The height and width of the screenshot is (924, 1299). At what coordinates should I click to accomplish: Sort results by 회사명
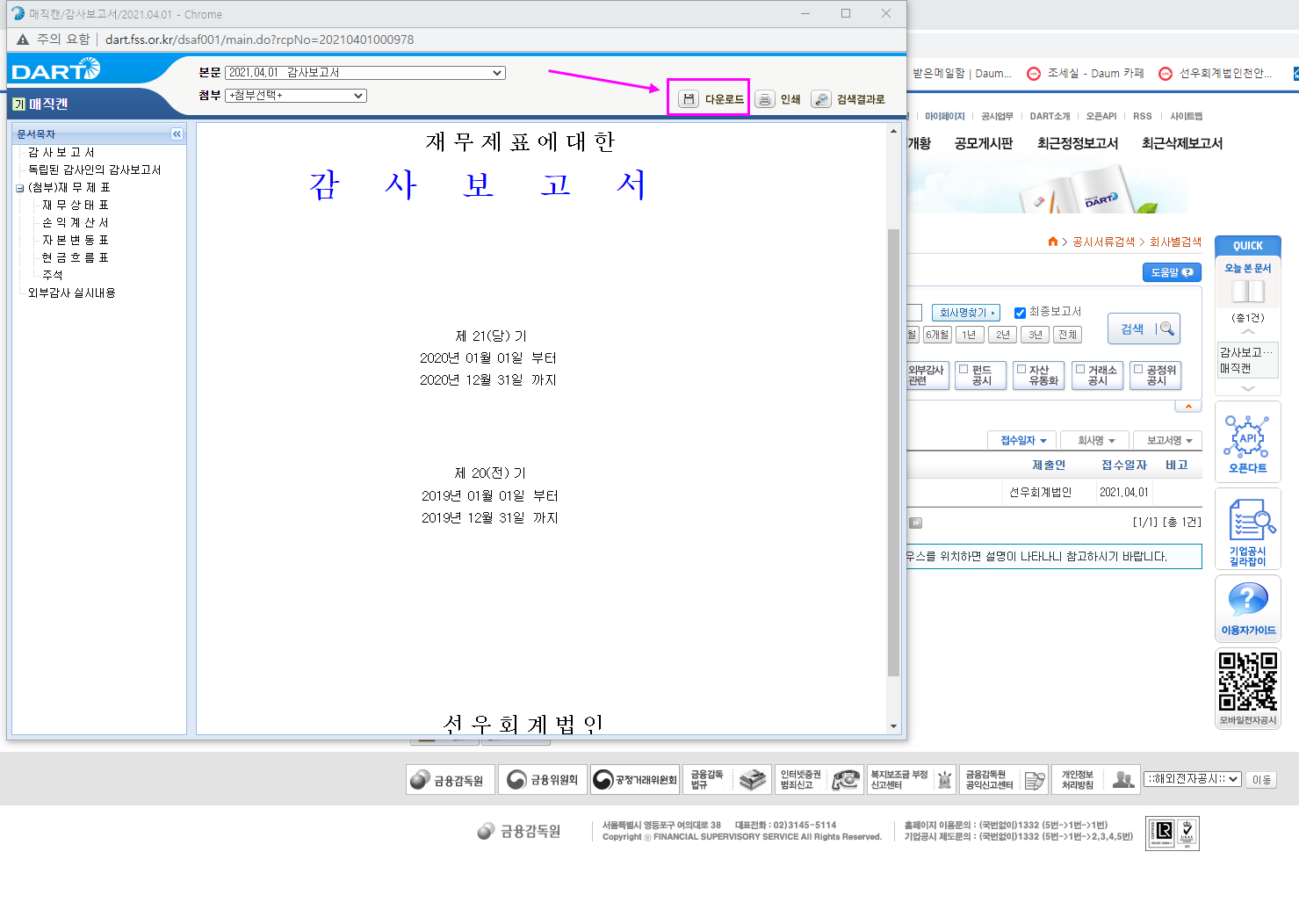(x=1095, y=440)
